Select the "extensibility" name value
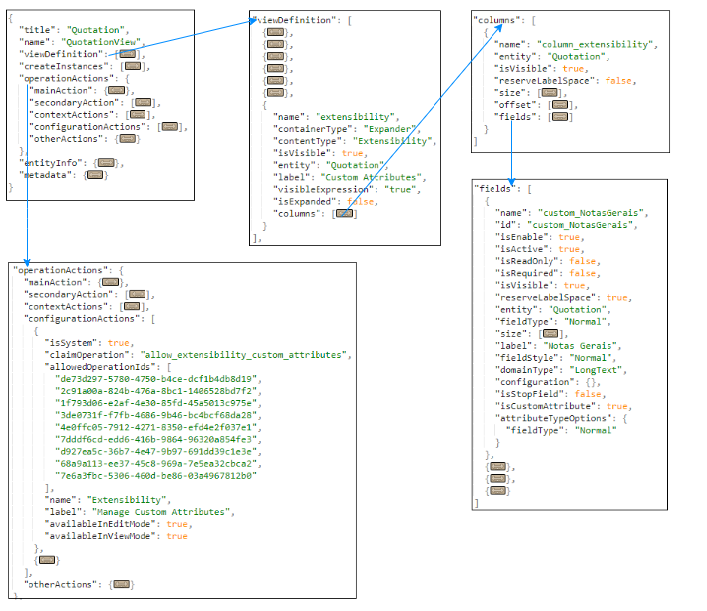 pyautogui.click(x=355, y=117)
